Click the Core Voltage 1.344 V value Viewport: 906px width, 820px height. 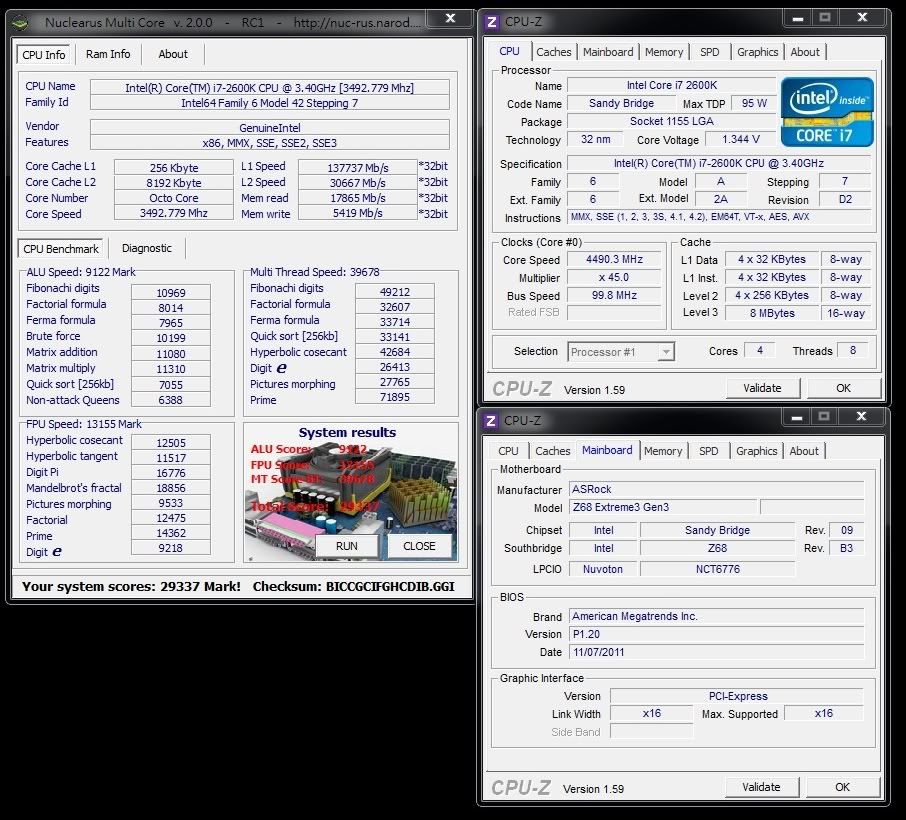(x=741, y=139)
